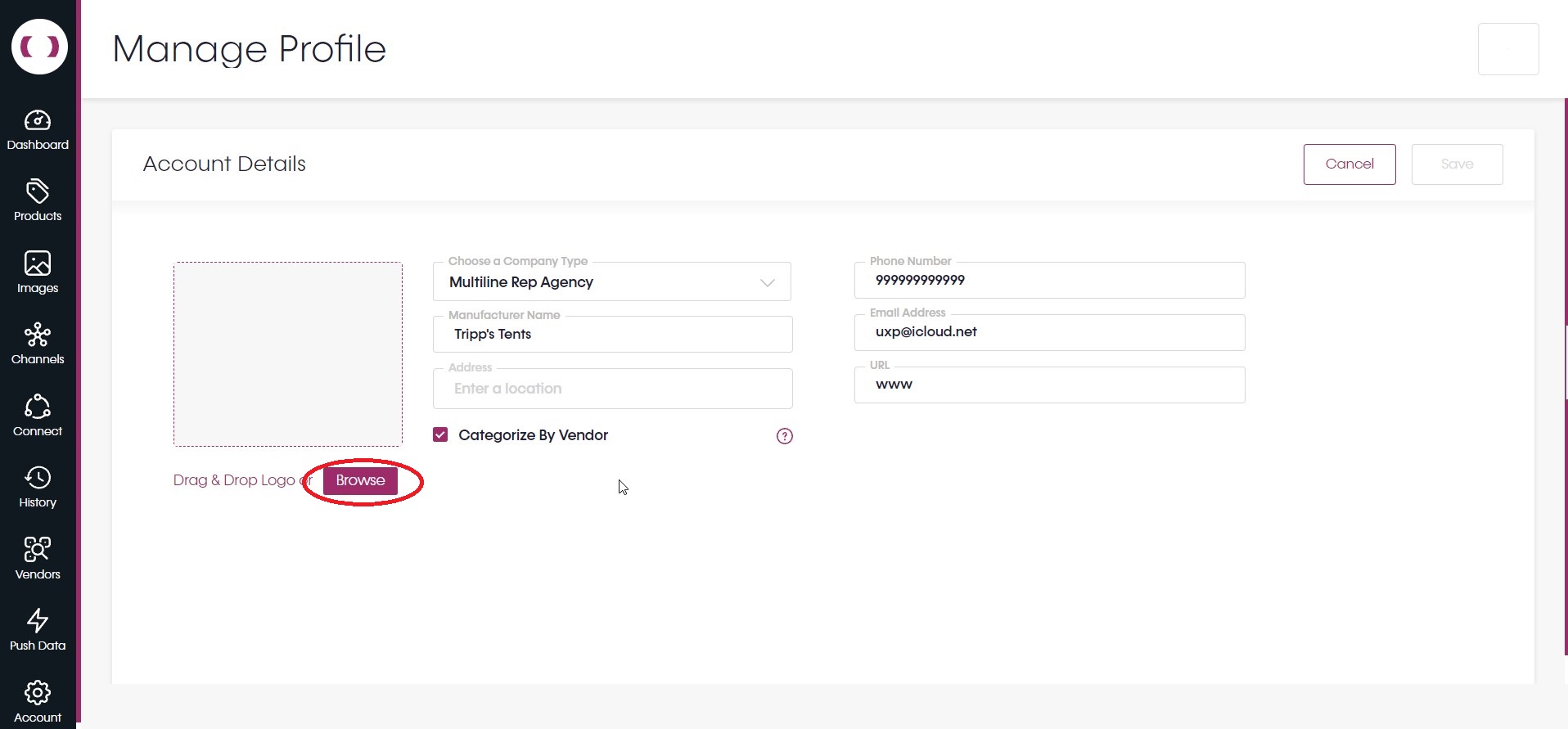Open the Channels section
The height and width of the screenshot is (729, 1568).
38,344
